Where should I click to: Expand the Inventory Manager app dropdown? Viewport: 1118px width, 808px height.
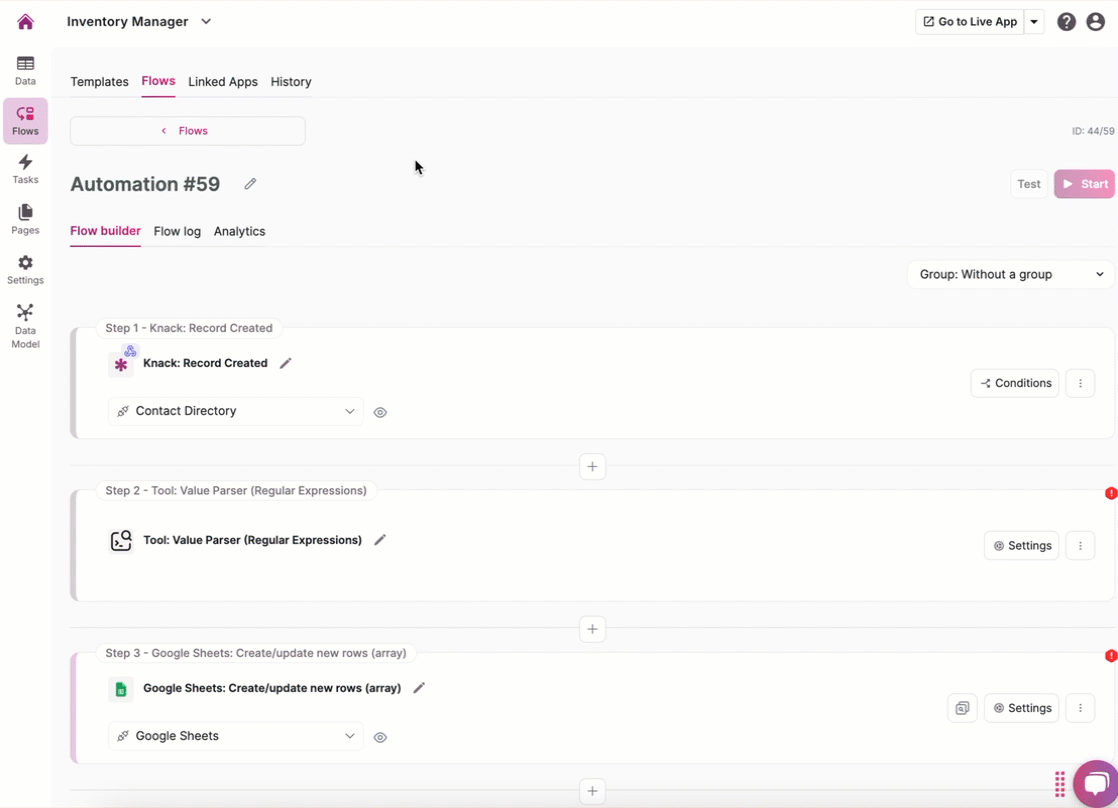coord(206,21)
